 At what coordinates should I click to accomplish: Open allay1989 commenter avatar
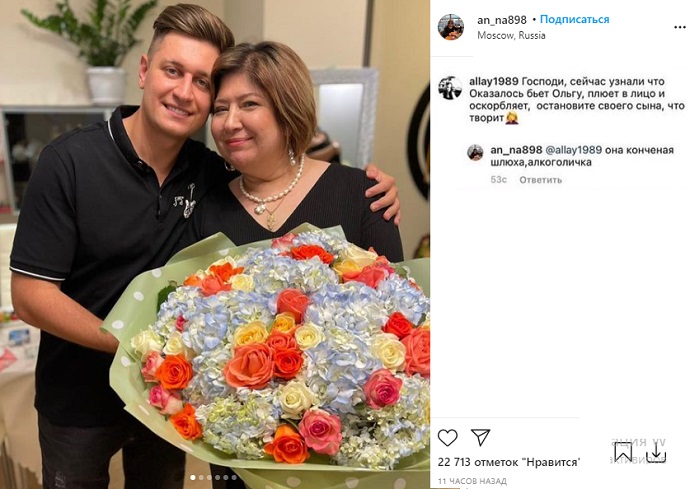(x=450, y=88)
